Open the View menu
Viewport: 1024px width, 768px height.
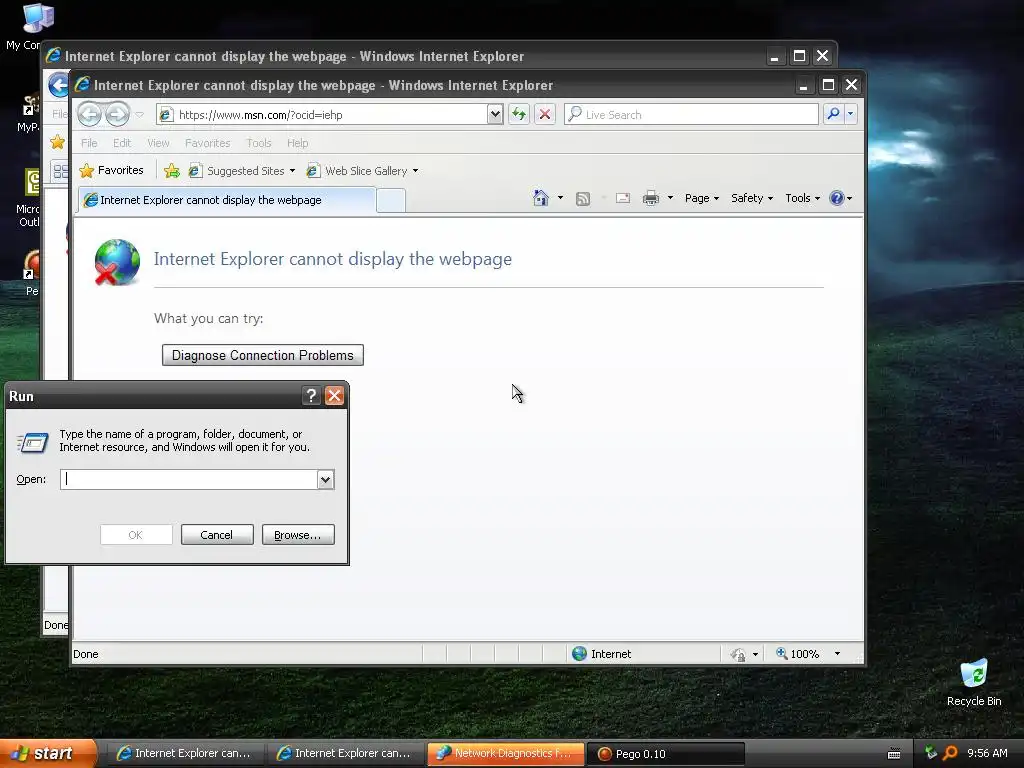158,143
